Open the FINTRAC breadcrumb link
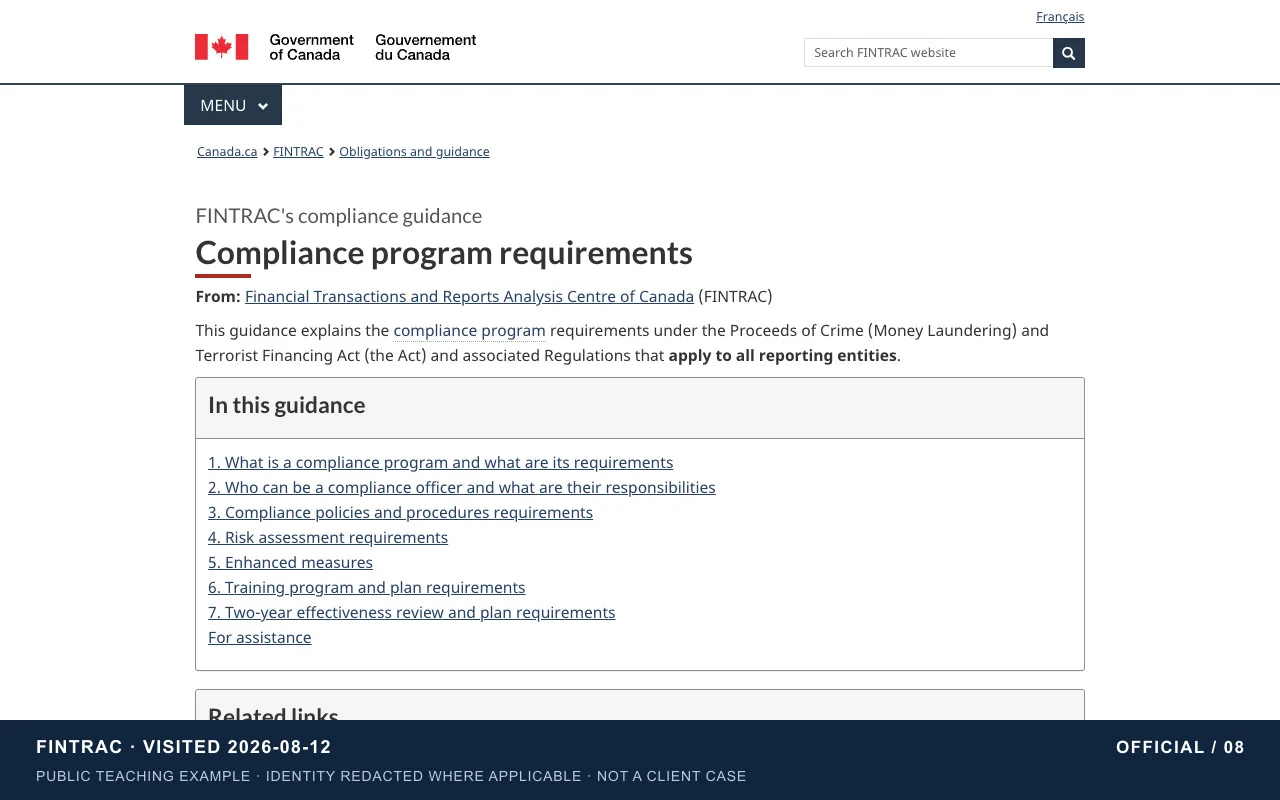 [298, 152]
